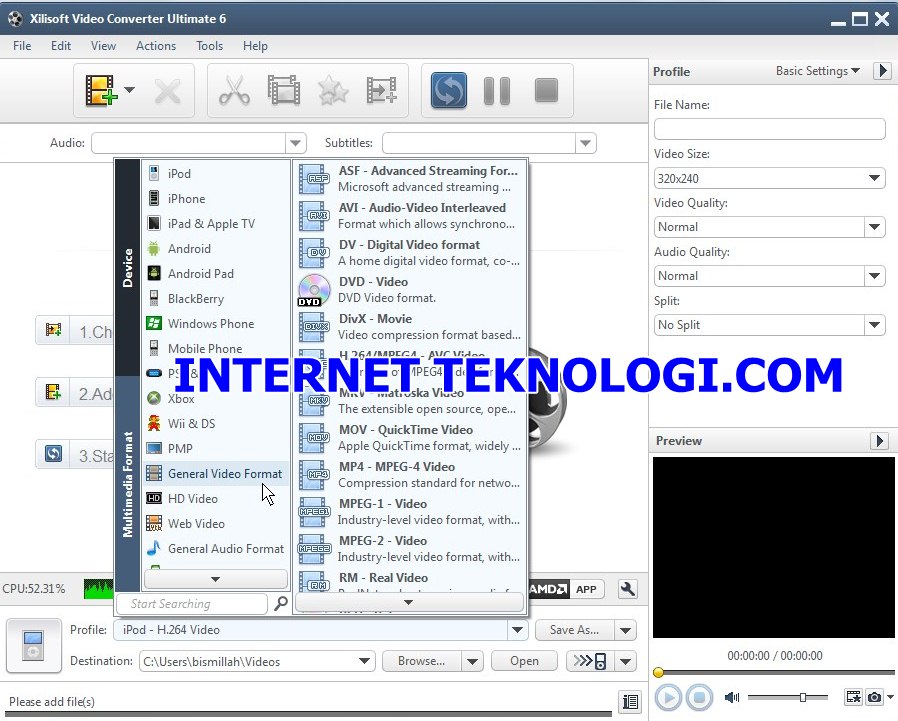Select General Audio Format category
The width and height of the screenshot is (898, 721).
tap(215, 549)
